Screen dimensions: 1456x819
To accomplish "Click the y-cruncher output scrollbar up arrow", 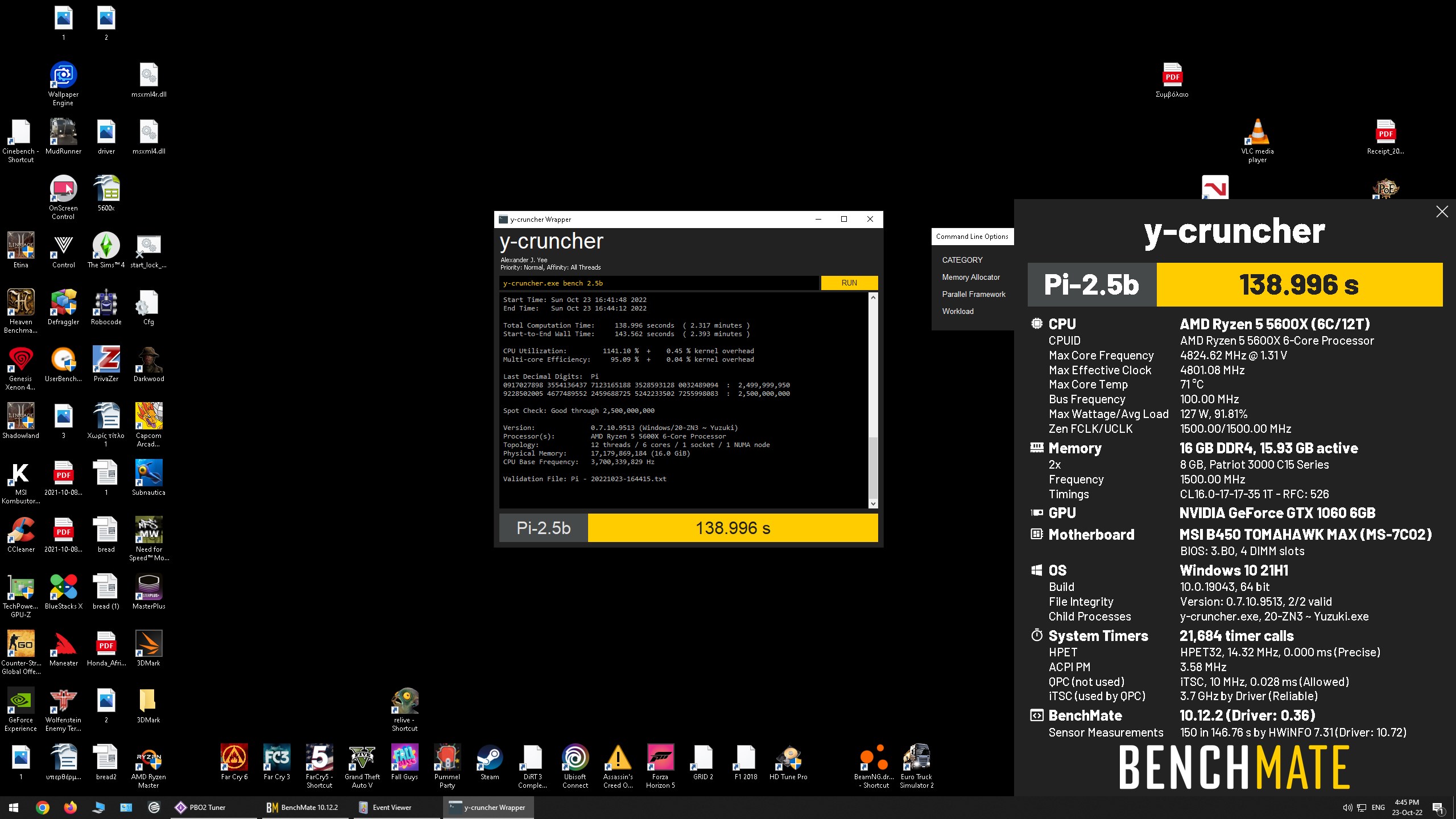I will pyautogui.click(x=873, y=297).
